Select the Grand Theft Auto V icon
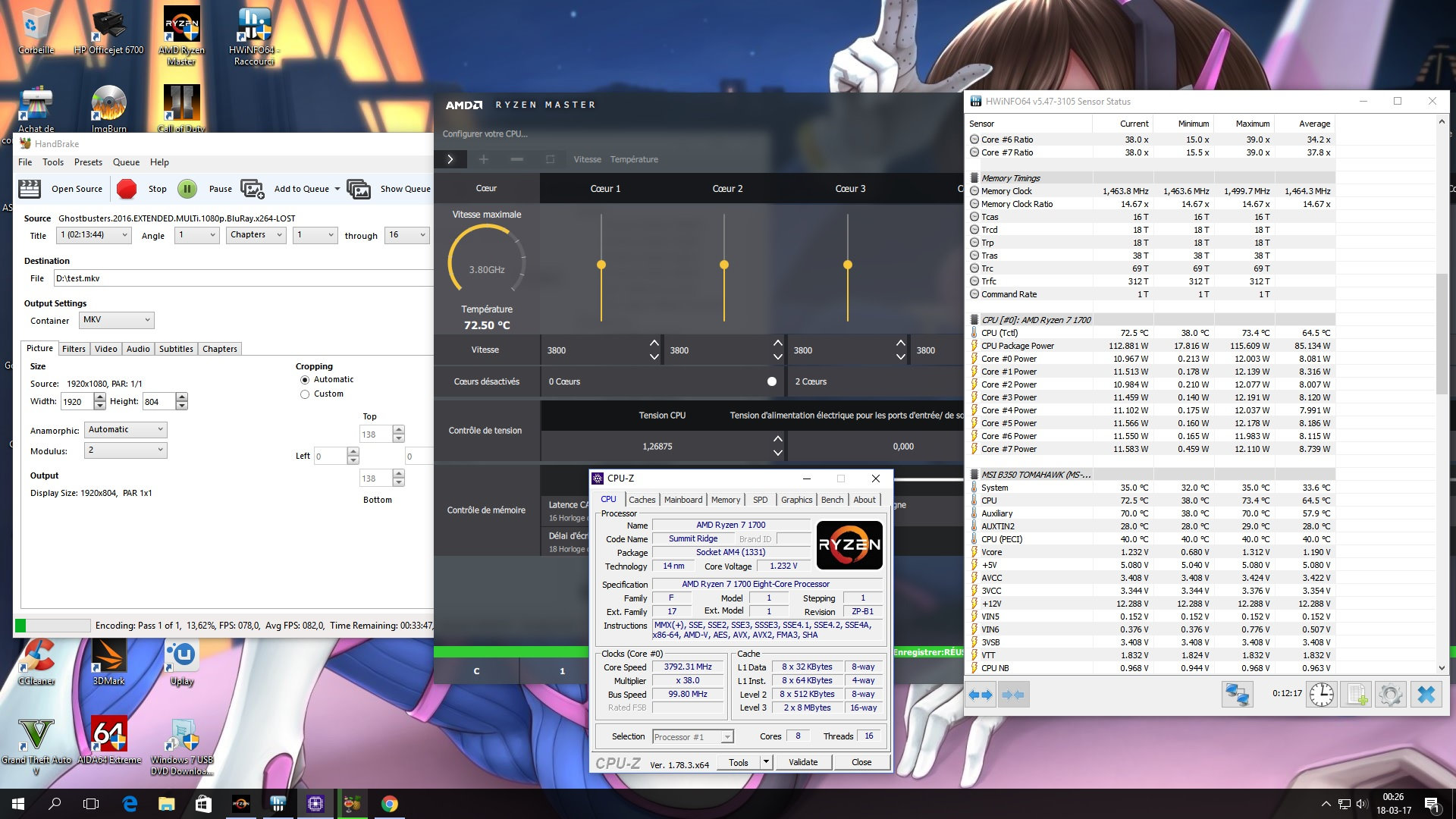This screenshot has height=819, width=1456. tap(36, 747)
